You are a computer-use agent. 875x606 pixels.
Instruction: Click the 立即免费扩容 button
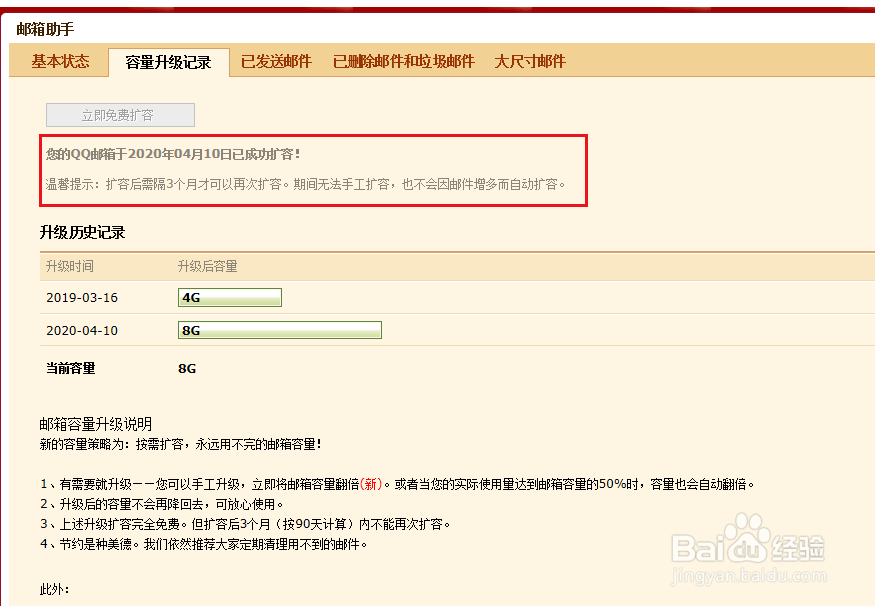pyautogui.click(x=120, y=114)
